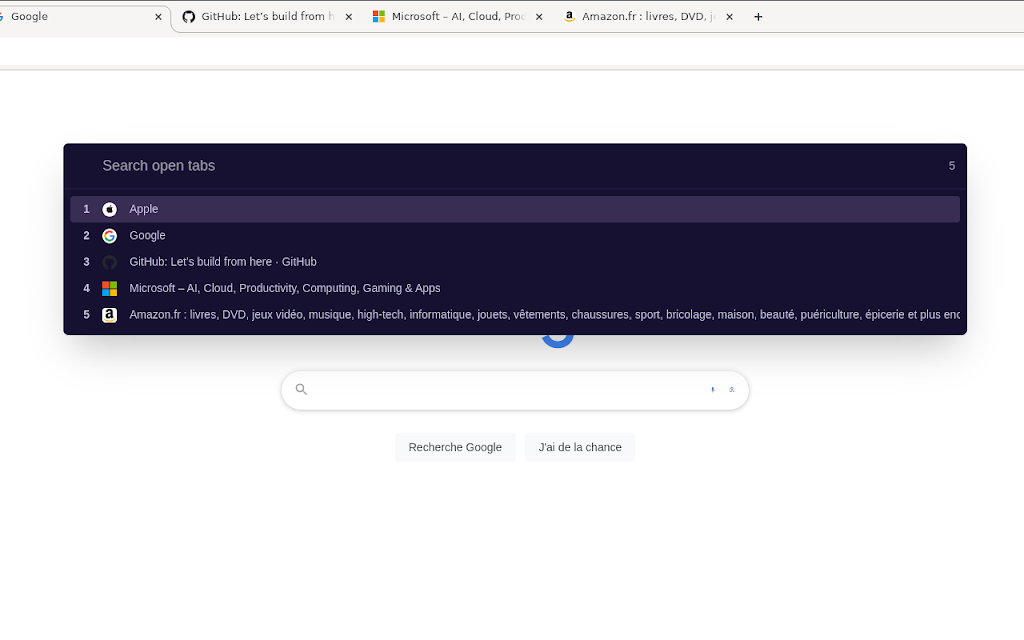The width and height of the screenshot is (1024, 640).
Task: Close the Google browser tab
Action: tap(158, 17)
